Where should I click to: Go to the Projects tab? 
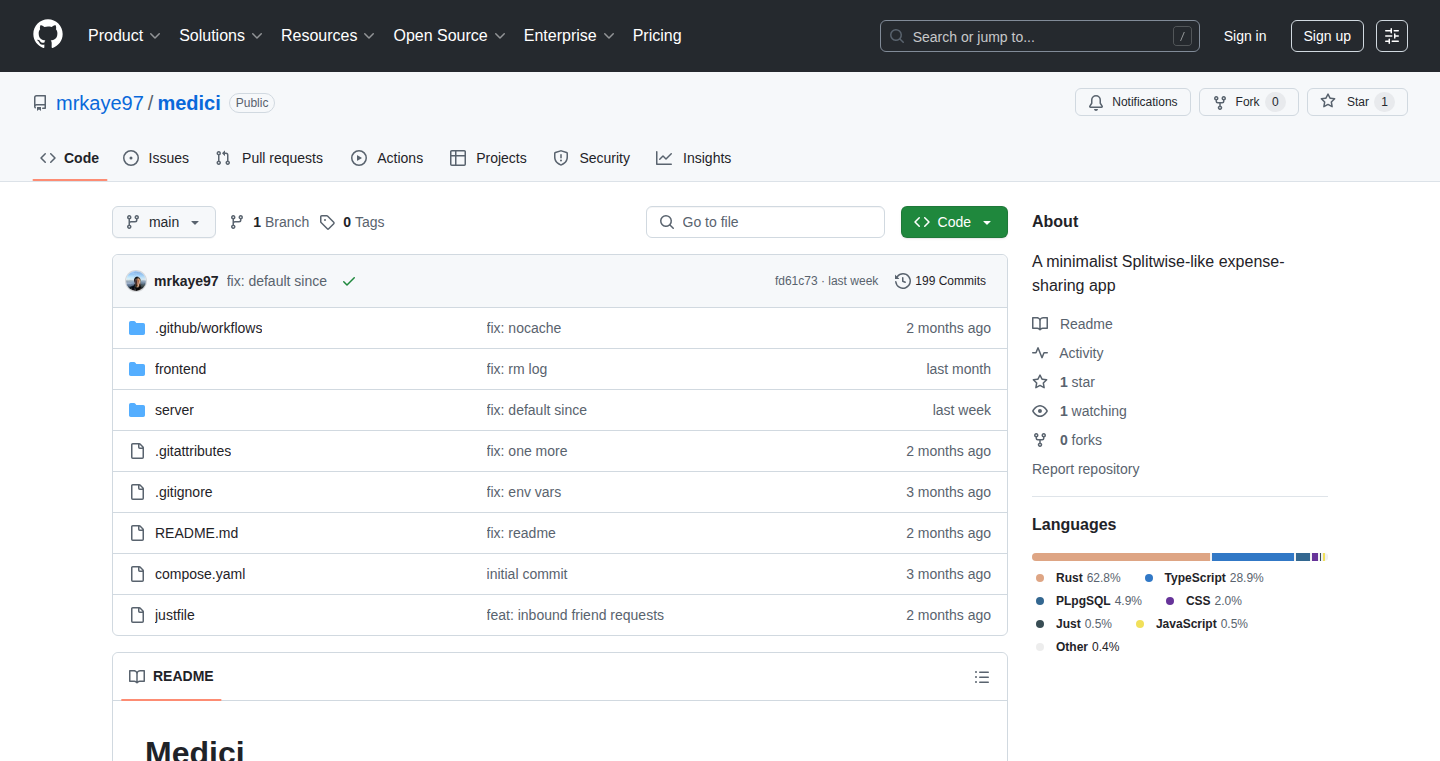(x=488, y=158)
